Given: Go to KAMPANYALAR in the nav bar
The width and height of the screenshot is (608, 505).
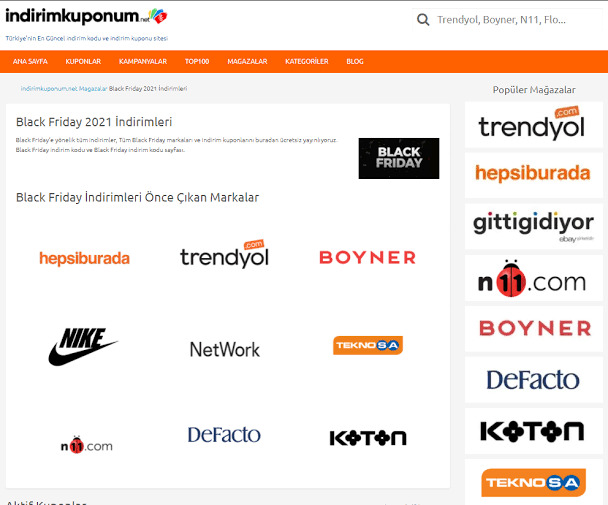Looking at the screenshot, I should (143, 61).
